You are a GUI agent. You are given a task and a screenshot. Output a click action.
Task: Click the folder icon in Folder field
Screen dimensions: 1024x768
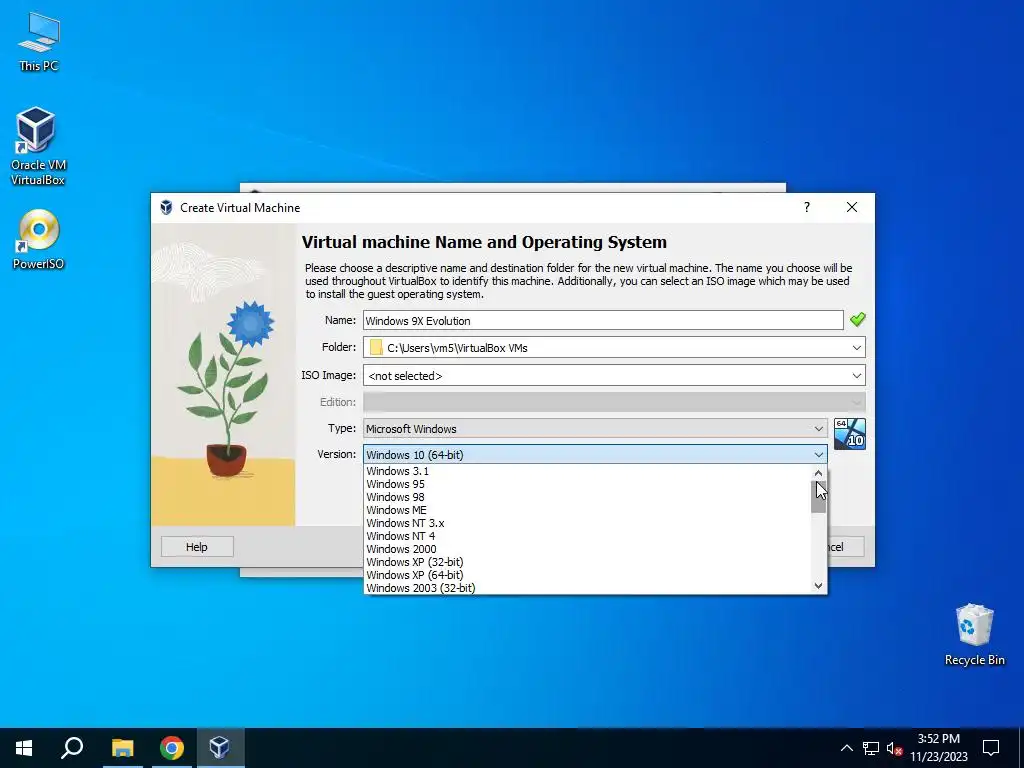[x=376, y=347]
